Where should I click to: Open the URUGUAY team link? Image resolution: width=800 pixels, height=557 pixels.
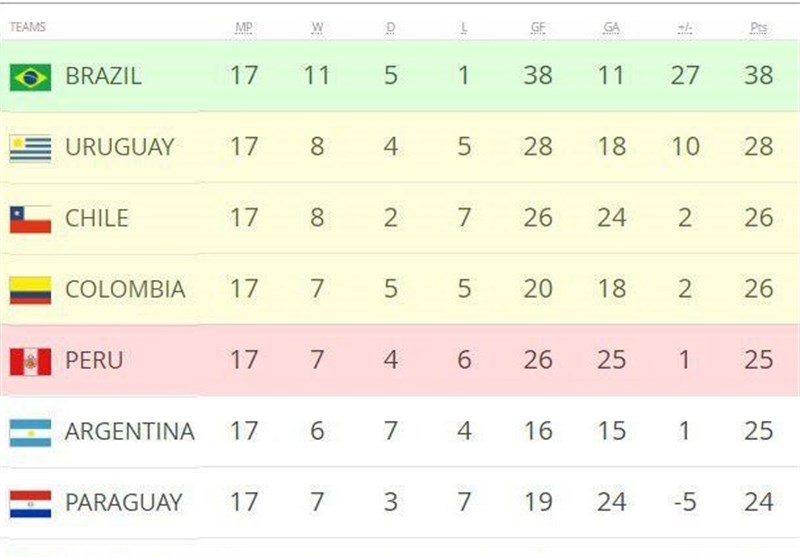pos(119,147)
